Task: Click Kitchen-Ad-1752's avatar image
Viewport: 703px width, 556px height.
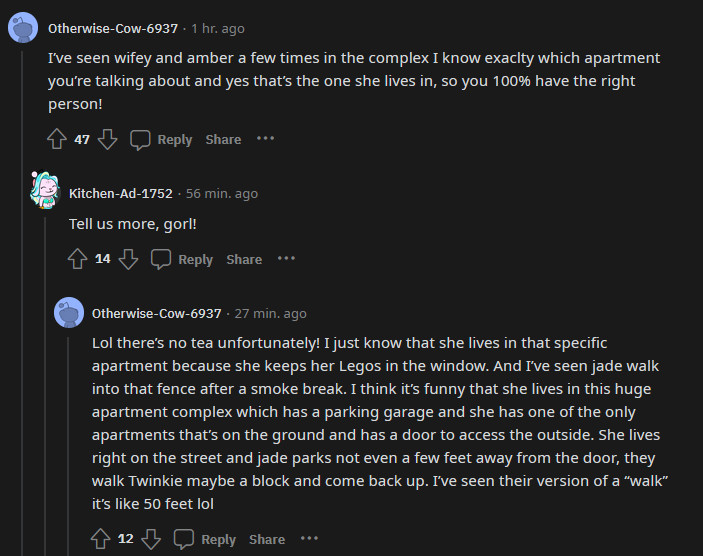Action: click(x=45, y=190)
